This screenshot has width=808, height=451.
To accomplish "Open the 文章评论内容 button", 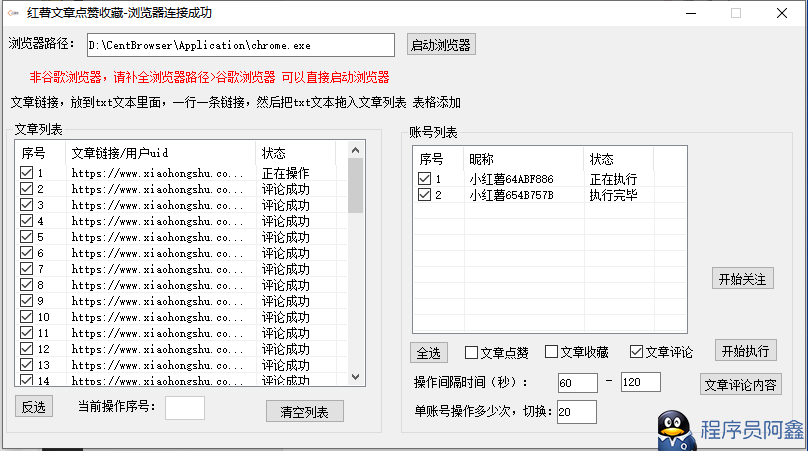I will pos(740,385).
